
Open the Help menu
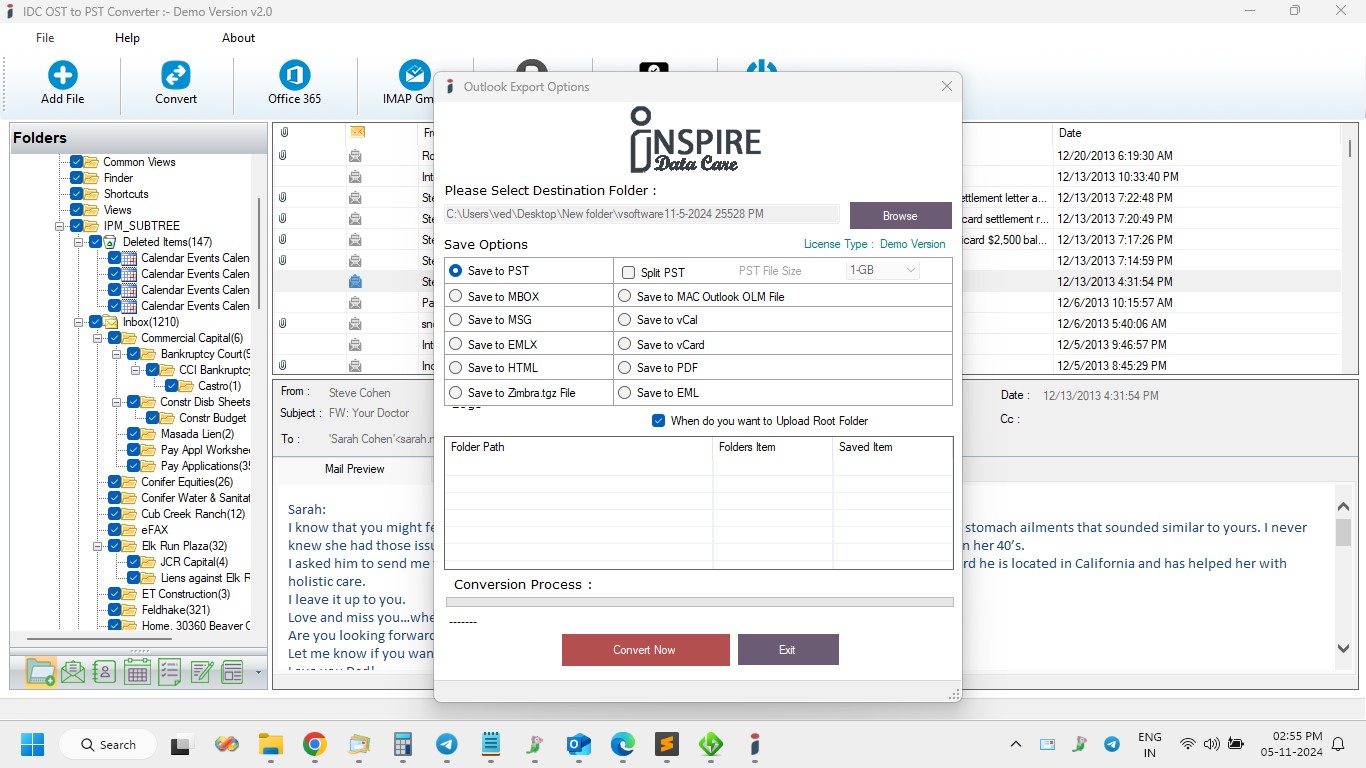(127, 38)
